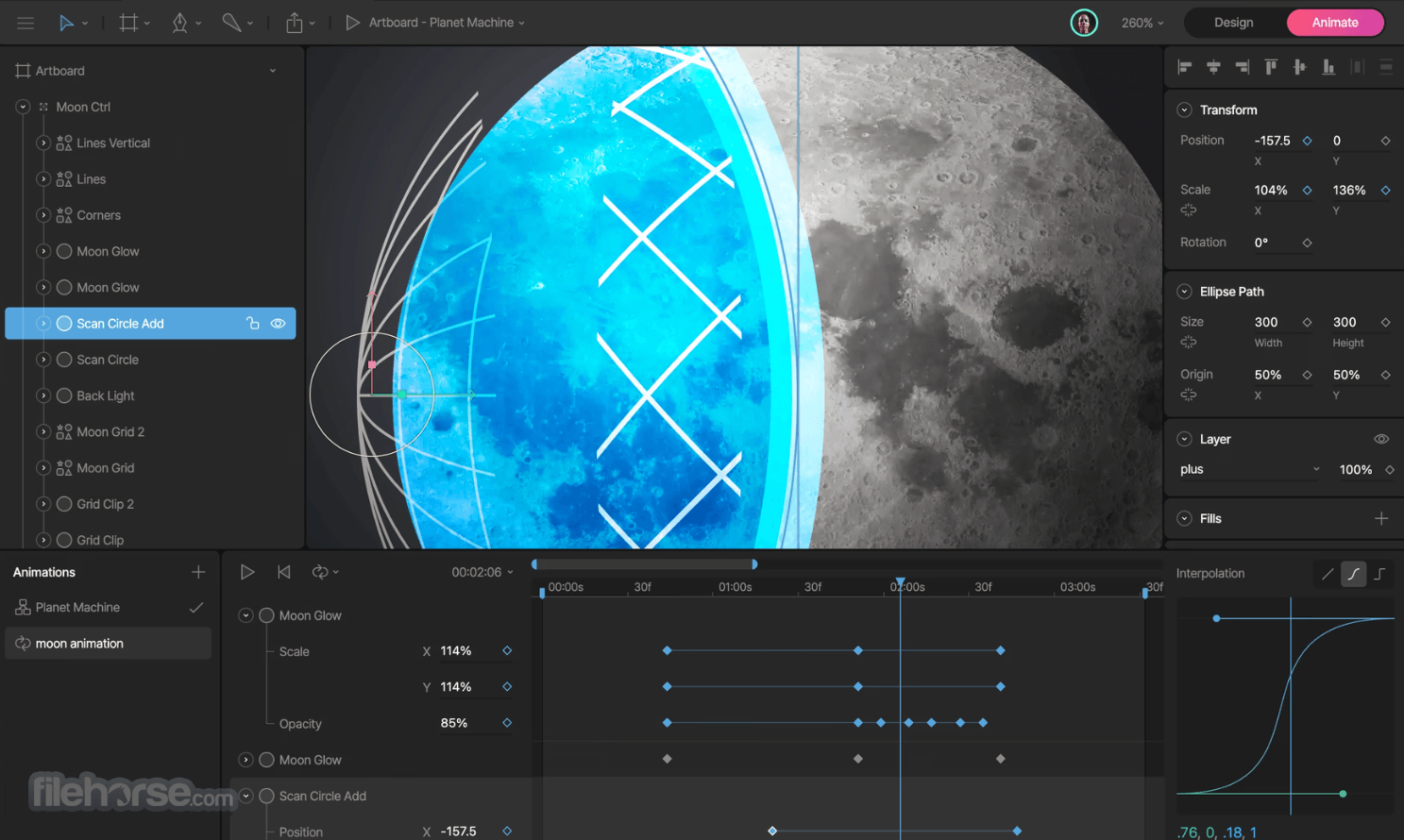Click timeline range scrollbar
This screenshot has width=1404, height=840.
[645, 564]
